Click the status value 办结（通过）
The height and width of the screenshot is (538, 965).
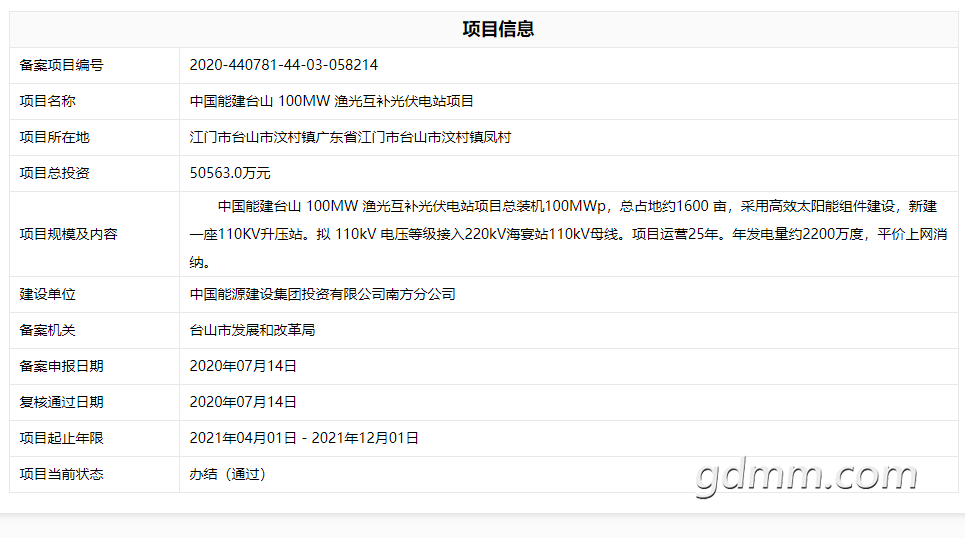(228, 474)
